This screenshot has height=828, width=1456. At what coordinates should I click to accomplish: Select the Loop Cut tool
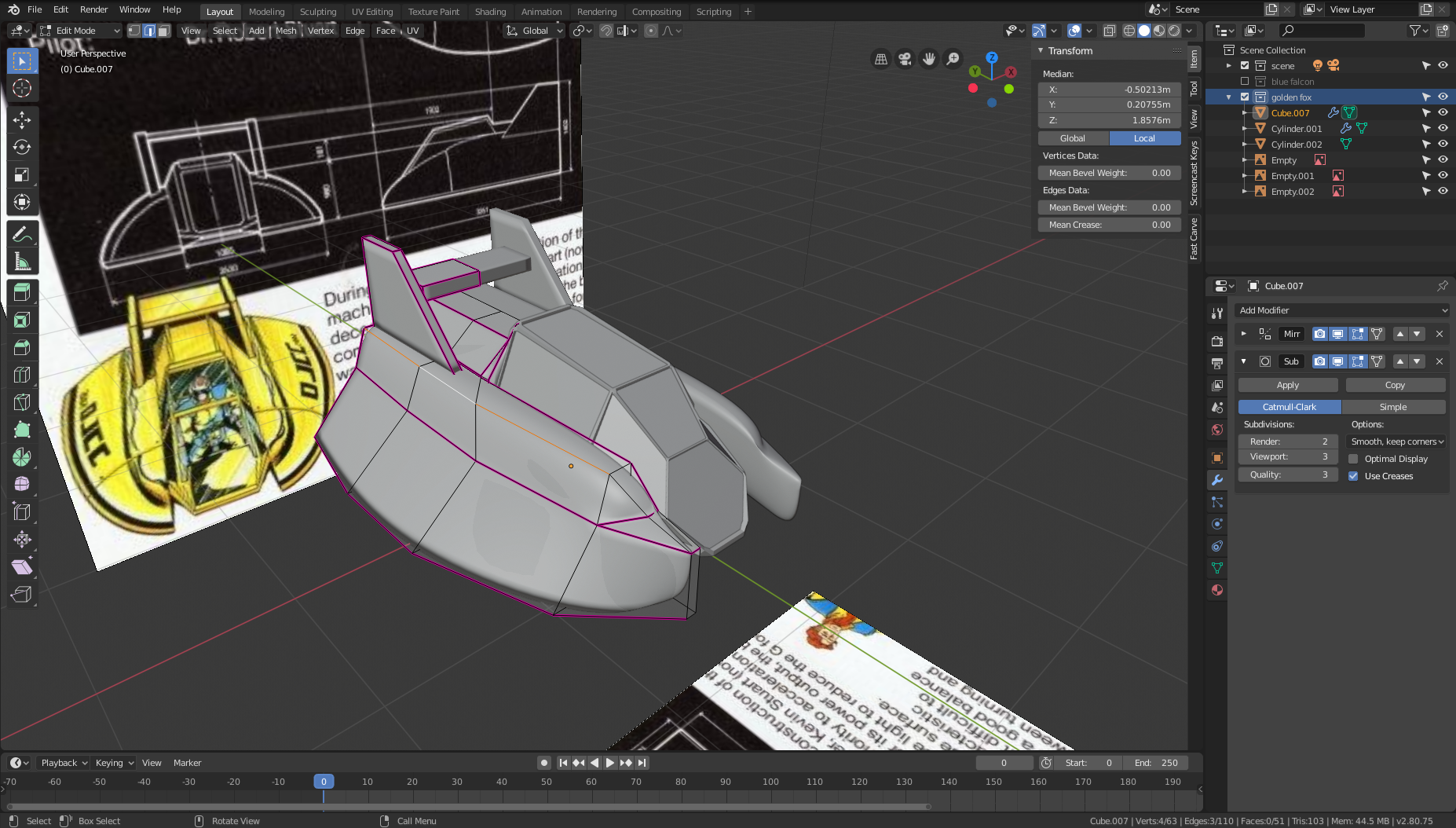click(x=22, y=375)
